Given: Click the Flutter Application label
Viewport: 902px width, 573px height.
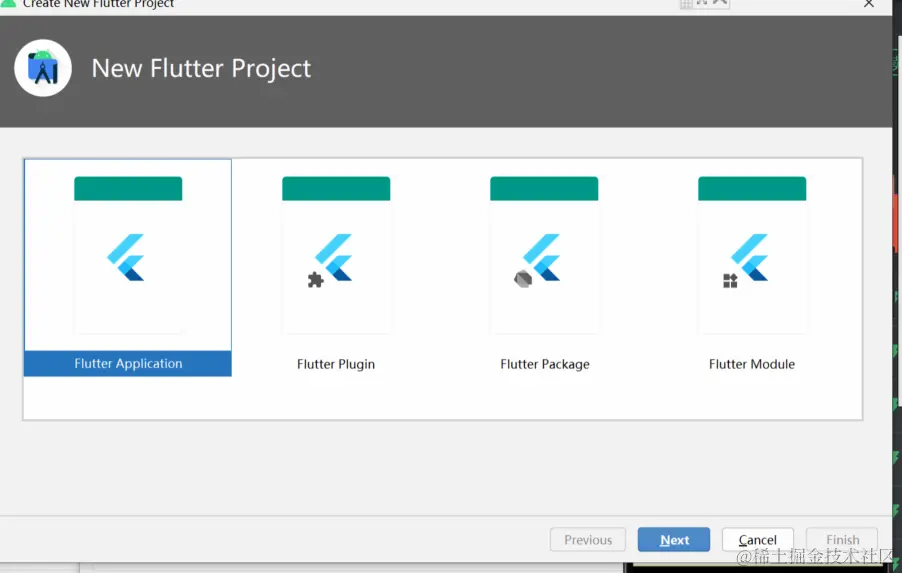Looking at the screenshot, I should pyautogui.click(x=128, y=364).
